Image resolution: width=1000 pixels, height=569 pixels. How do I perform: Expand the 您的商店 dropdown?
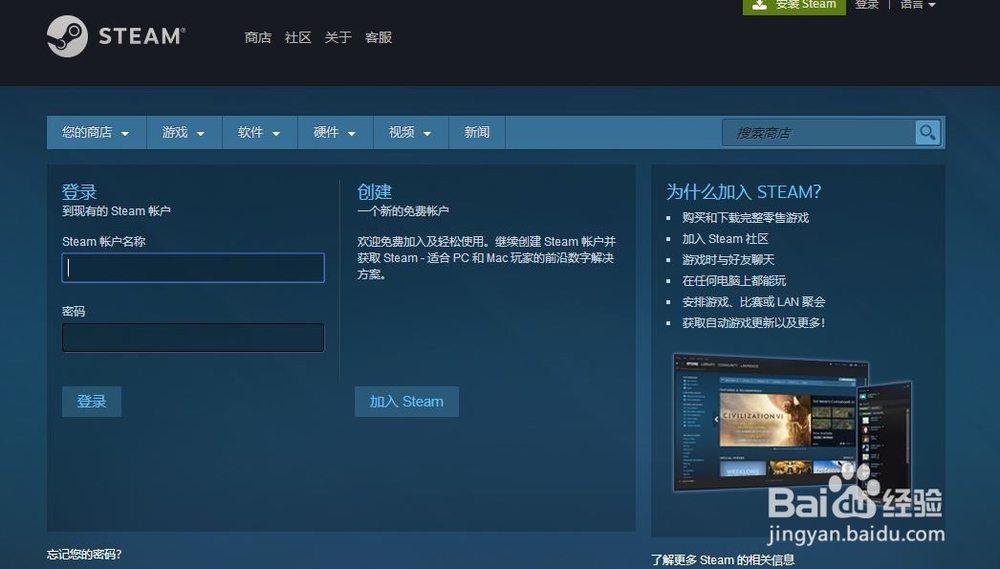(96, 132)
